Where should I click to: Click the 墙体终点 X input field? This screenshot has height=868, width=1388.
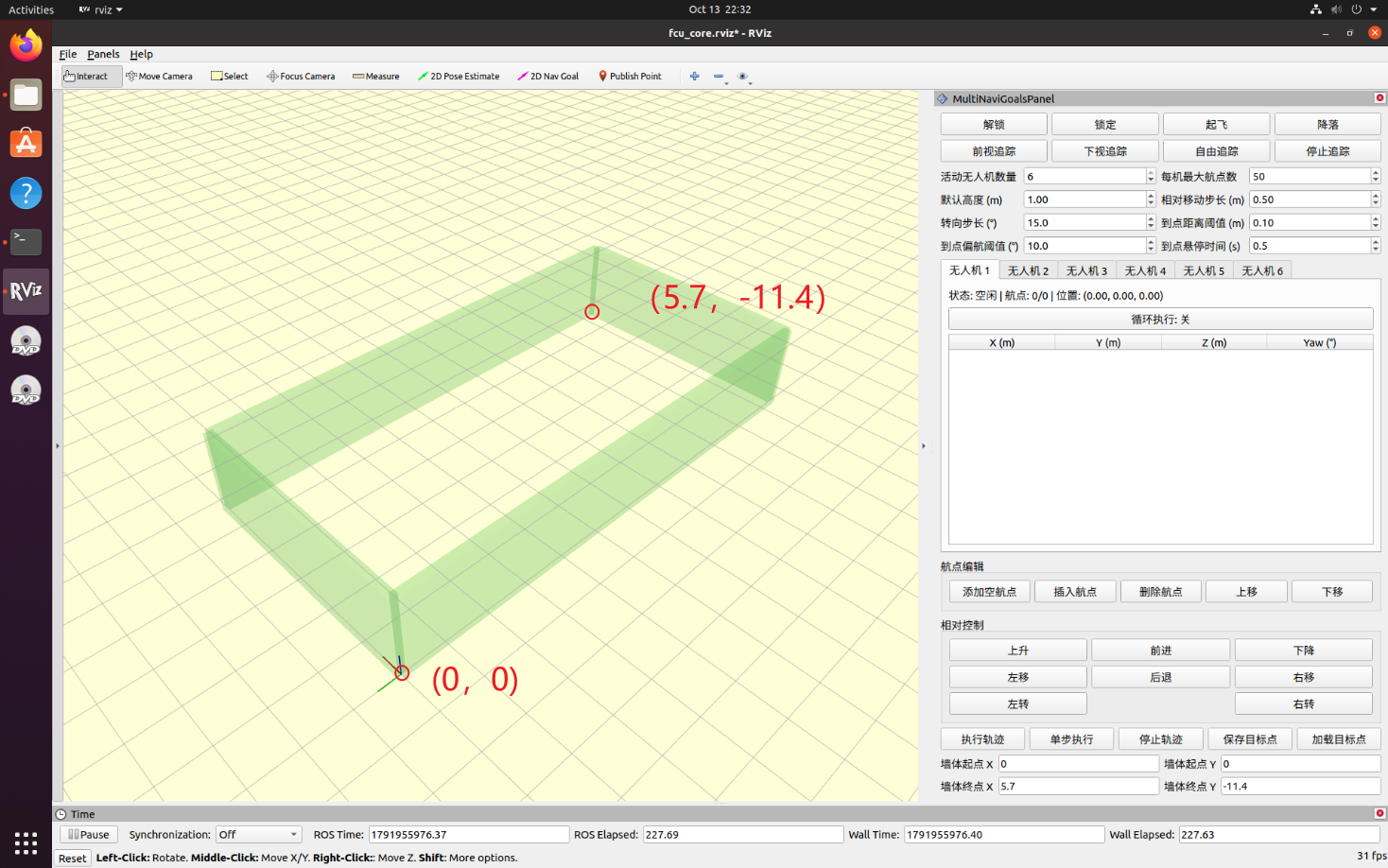click(x=1078, y=787)
